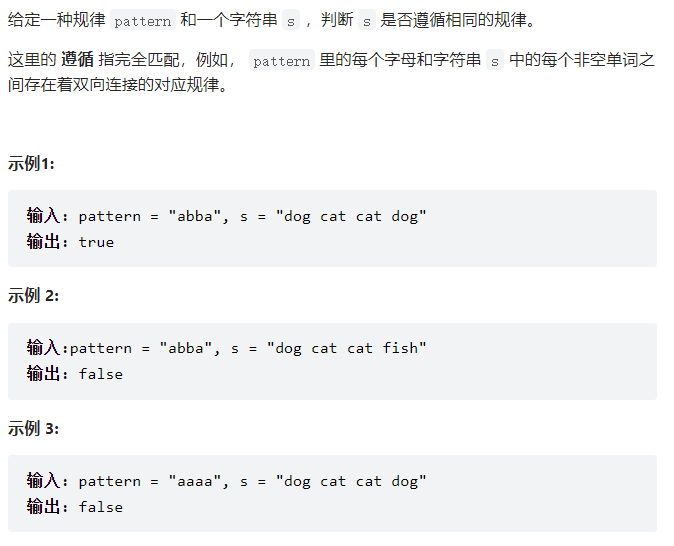This screenshot has width=674, height=546.
Task: Click the 示例1: heading
Action: 31,163
